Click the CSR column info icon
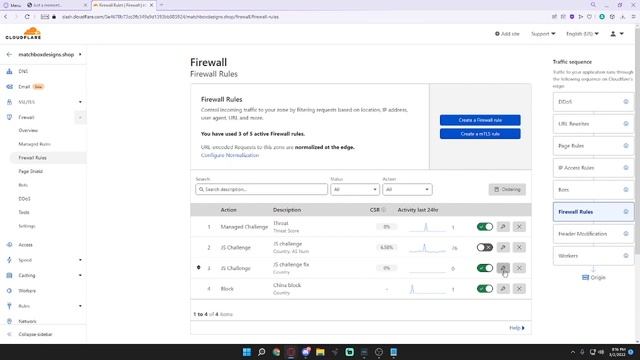 point(384,210)
